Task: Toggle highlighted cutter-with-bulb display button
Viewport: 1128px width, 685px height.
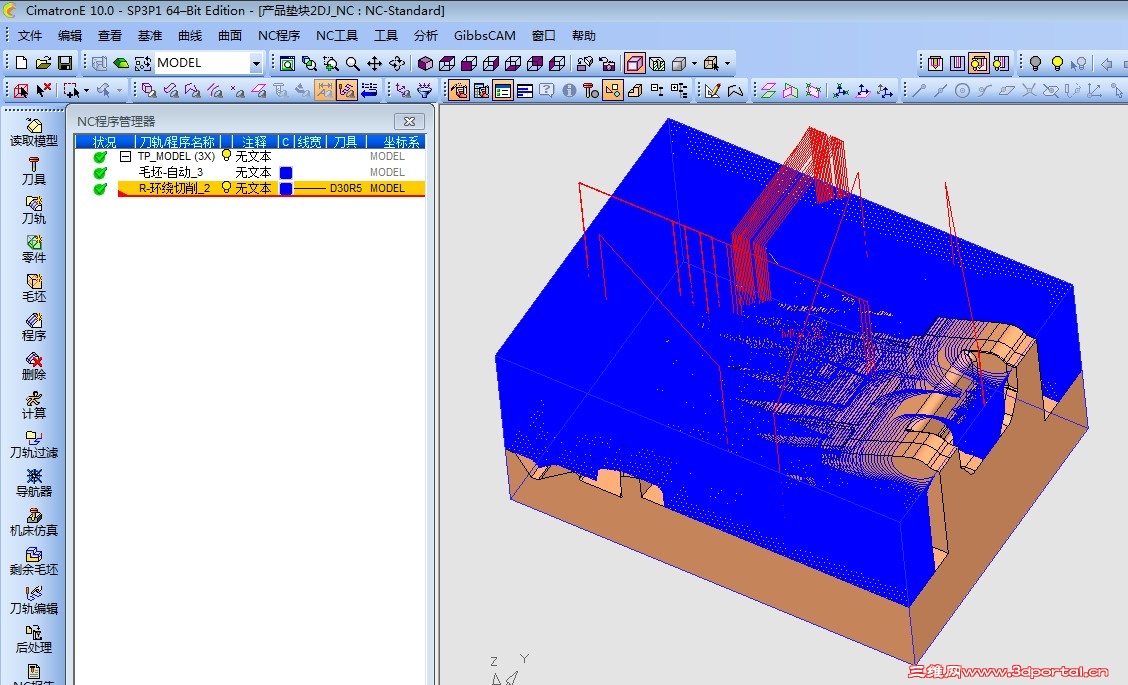Action: (978, 63)
